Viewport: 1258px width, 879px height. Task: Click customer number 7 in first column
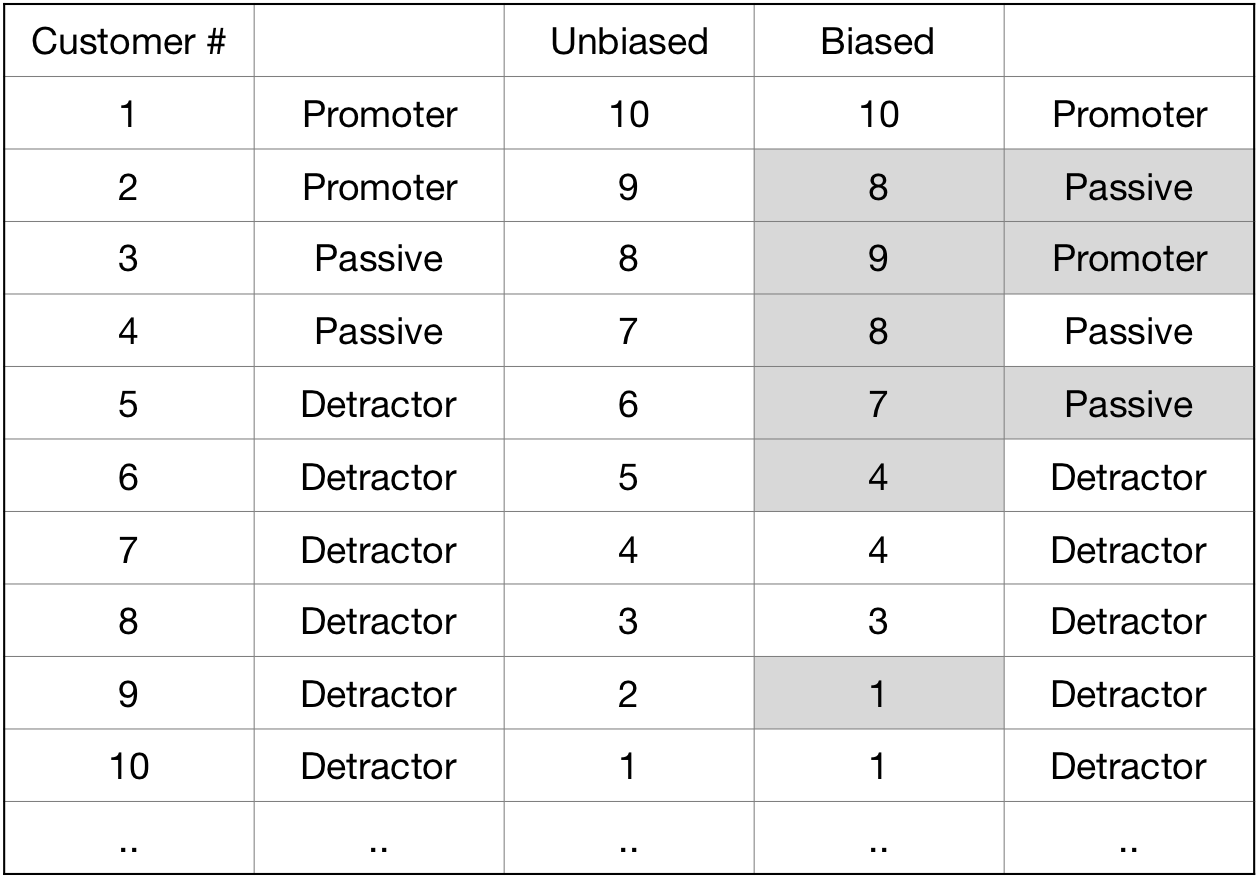point(129,550)
